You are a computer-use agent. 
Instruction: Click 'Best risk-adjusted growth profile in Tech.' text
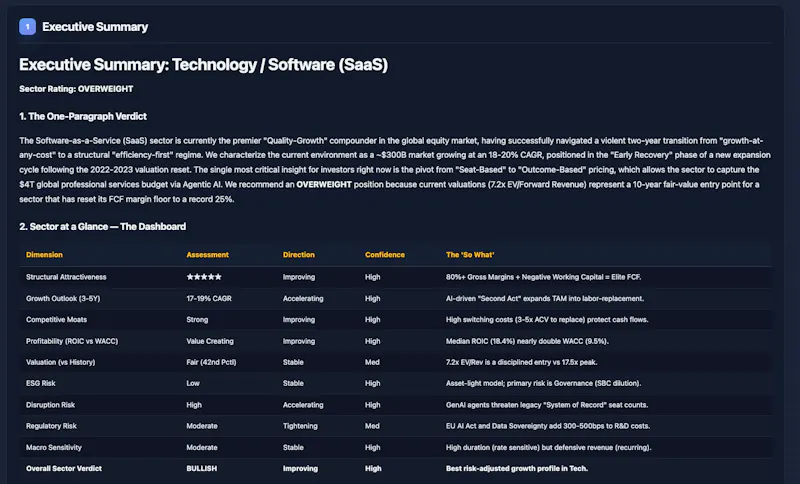coord(517,468)
